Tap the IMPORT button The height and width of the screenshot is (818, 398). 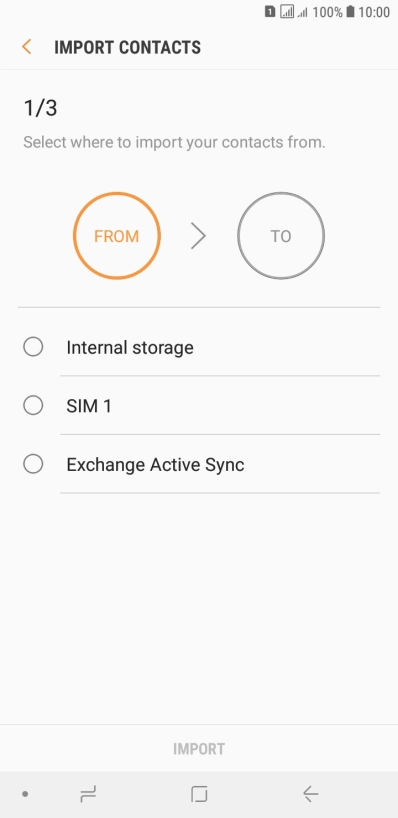(x=199, y=749)
